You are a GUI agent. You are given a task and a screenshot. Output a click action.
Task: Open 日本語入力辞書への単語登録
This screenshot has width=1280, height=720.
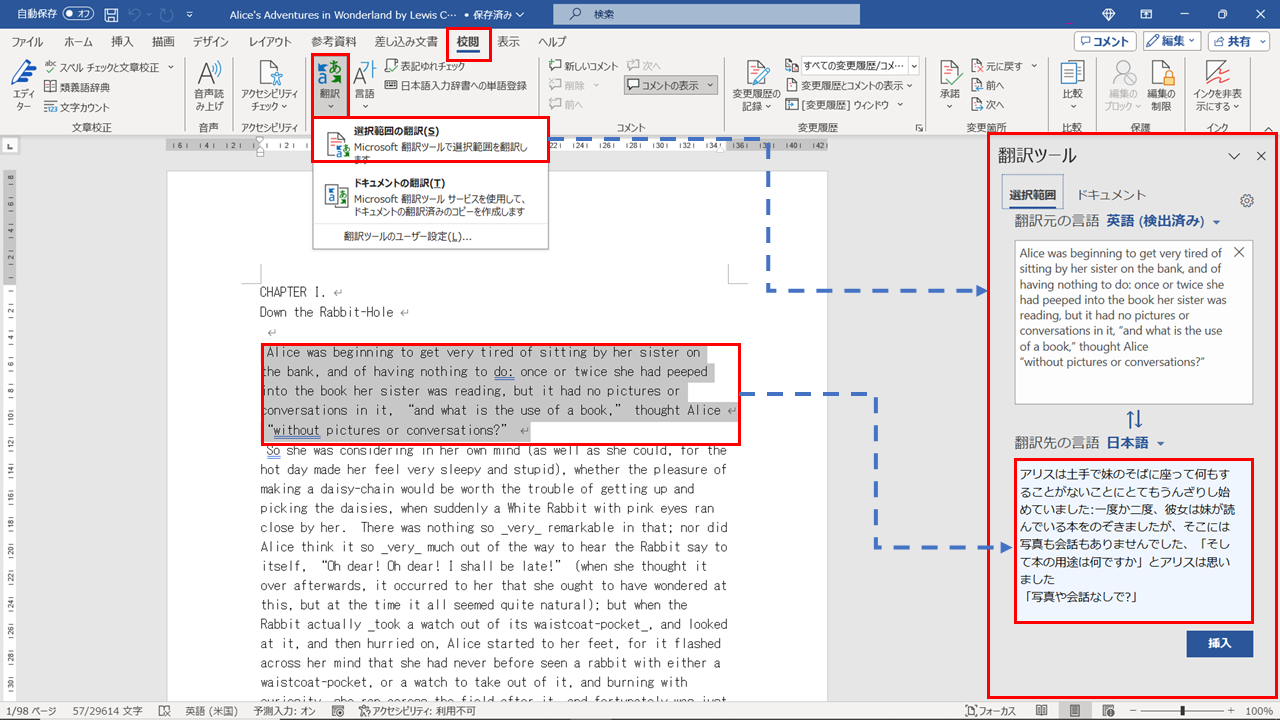[456, 86]
